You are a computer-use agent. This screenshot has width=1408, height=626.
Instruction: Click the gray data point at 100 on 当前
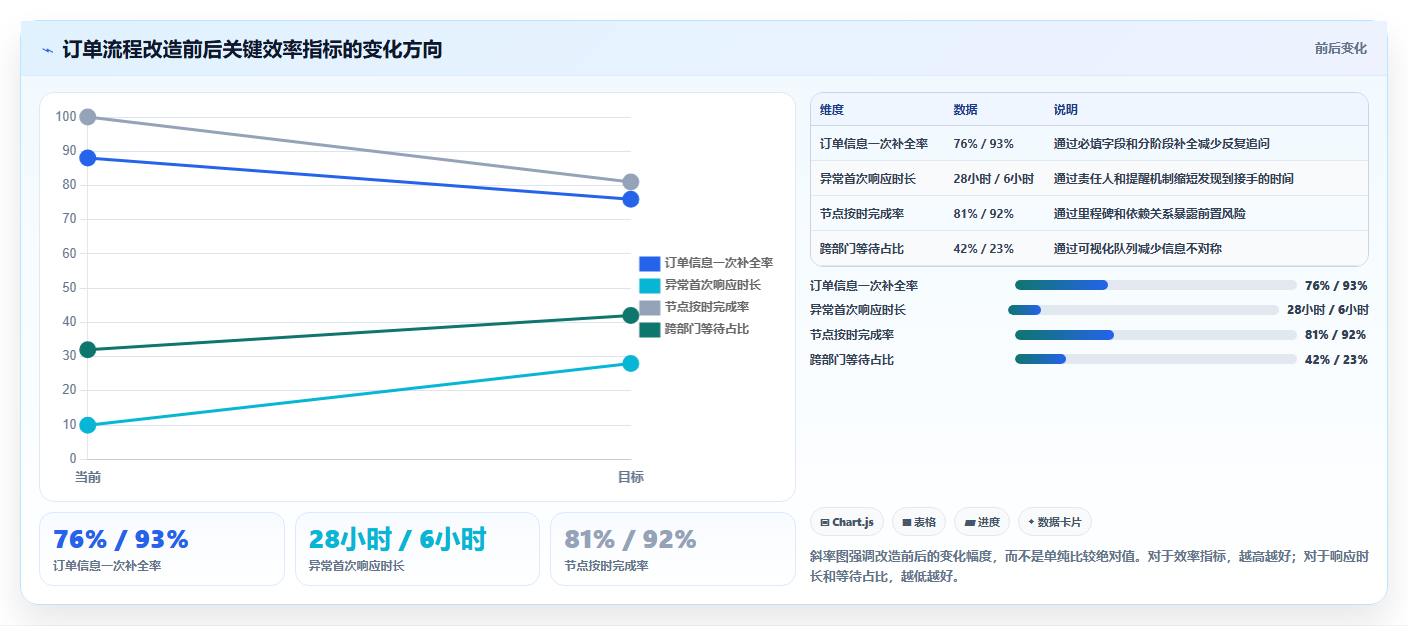[88, 117]
